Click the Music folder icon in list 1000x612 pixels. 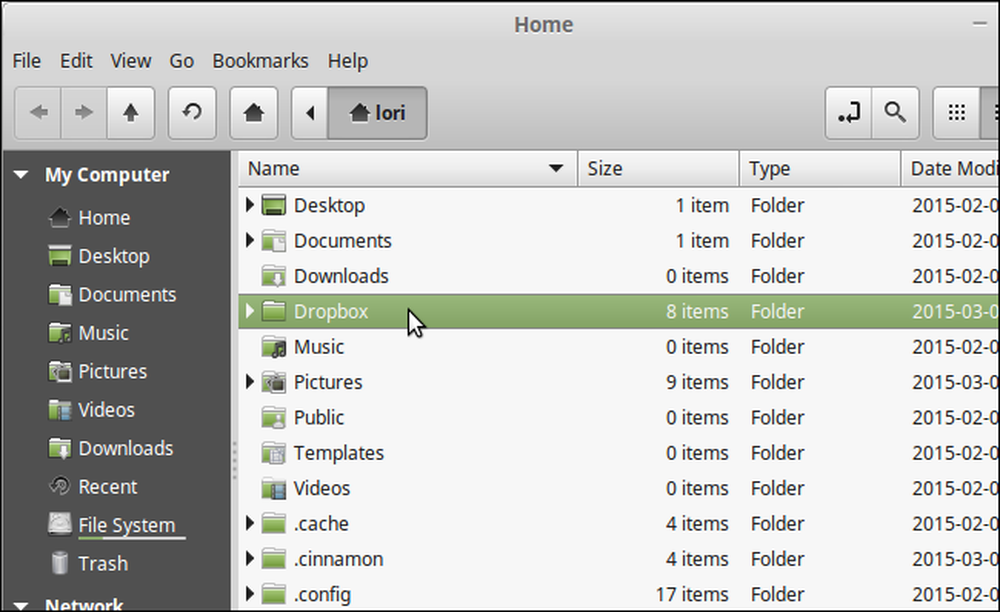274,347
